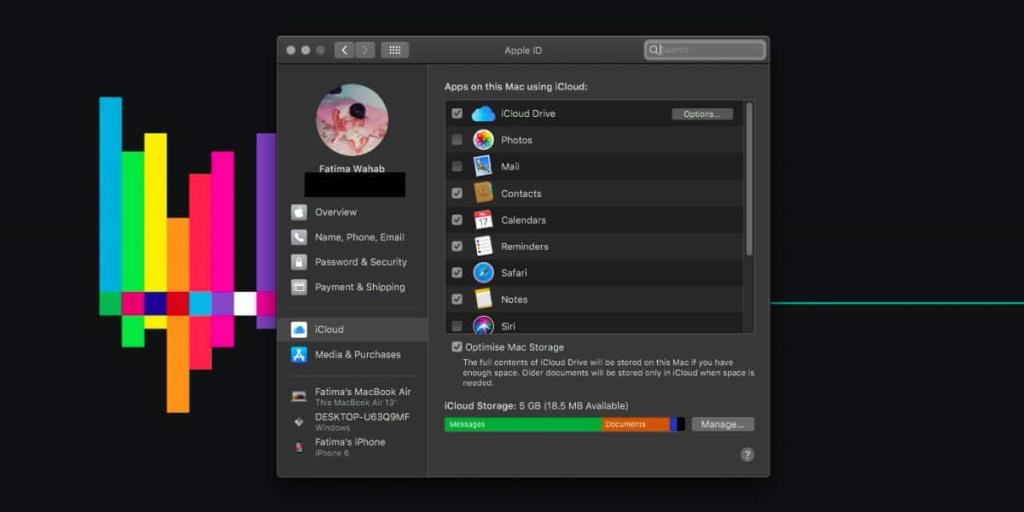Click the Calendars app icon
Image resolution: width=1024 pixels, height=512 pixels.
[x=483, y=220]
